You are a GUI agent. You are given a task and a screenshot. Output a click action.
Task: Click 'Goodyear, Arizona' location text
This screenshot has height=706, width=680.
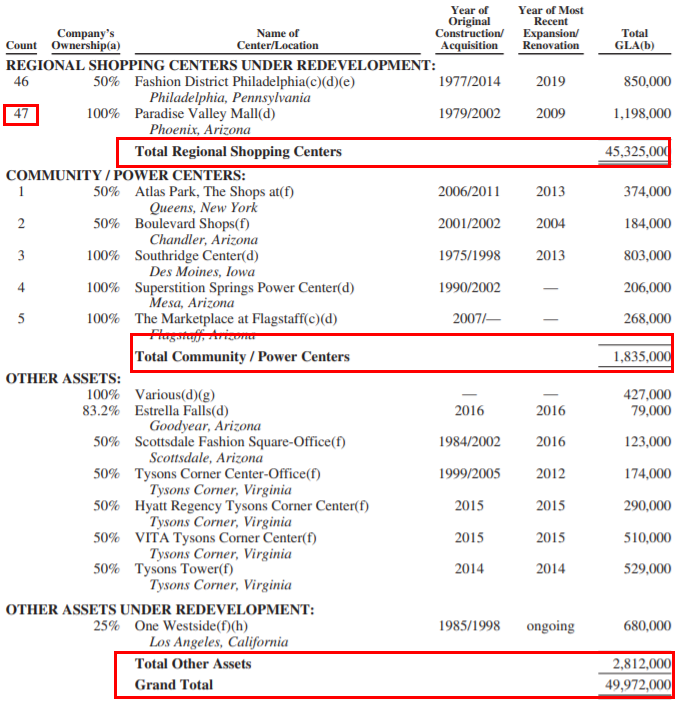[205, 426]
